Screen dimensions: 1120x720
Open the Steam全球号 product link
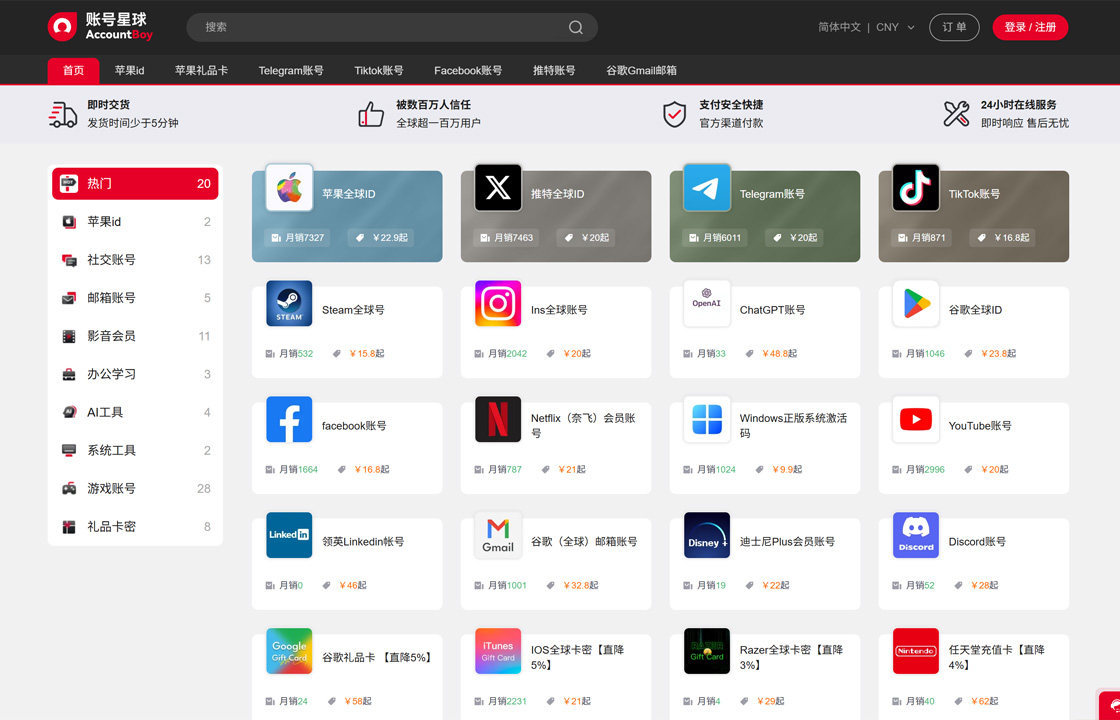point(353,310)
